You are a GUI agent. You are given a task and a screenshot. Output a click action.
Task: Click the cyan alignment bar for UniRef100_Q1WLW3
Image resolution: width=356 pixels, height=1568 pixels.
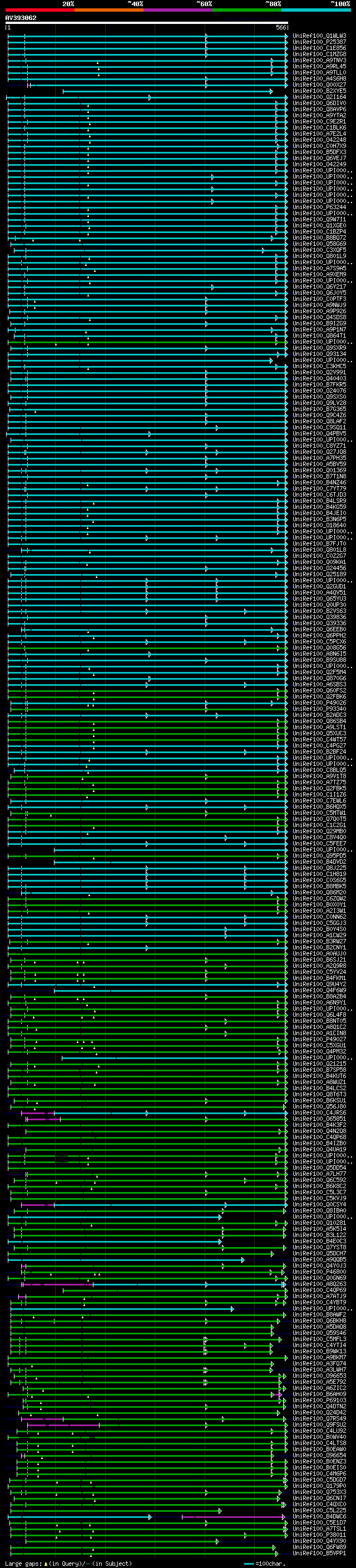[147, 36]
